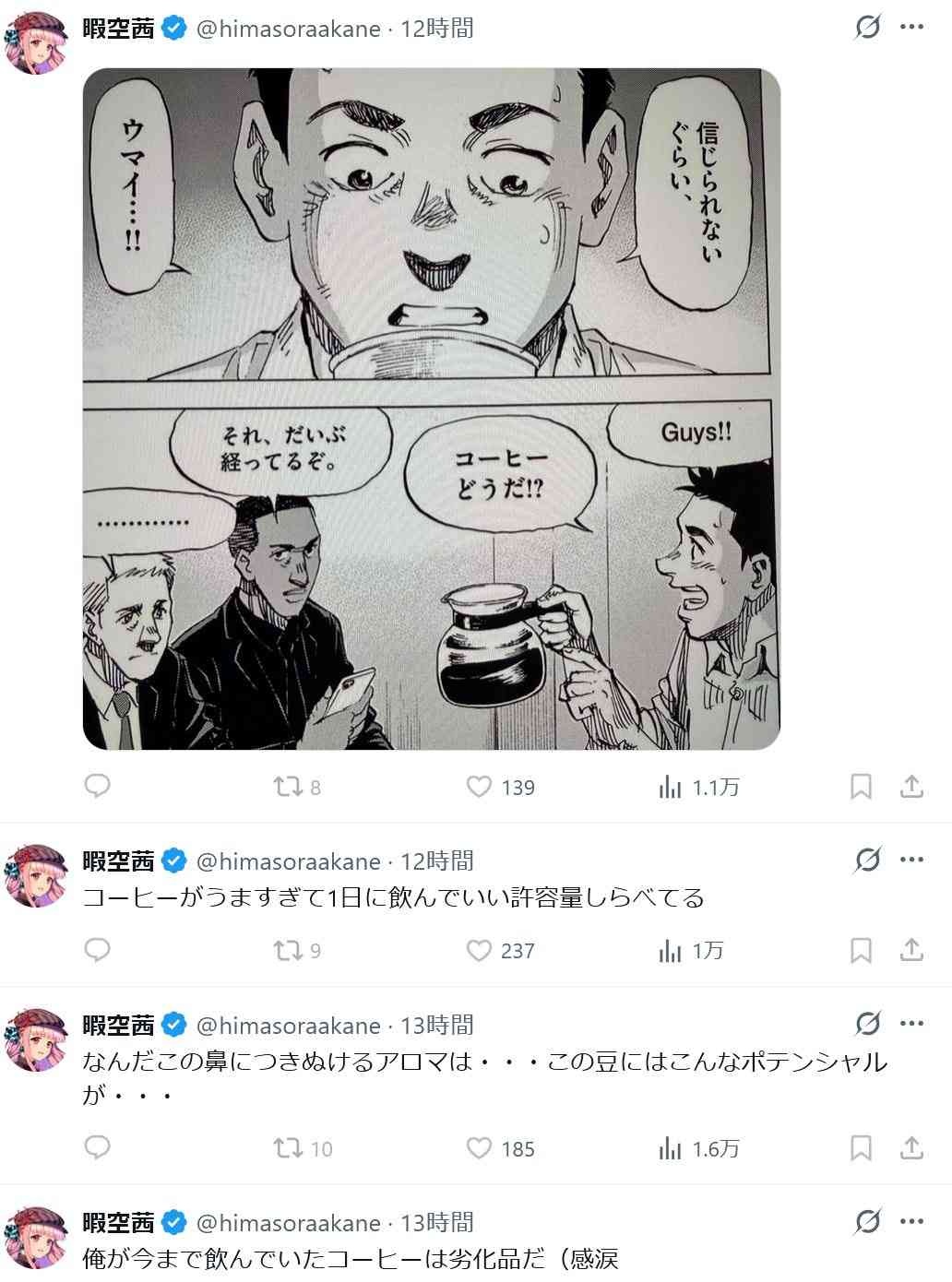Share the manga image post
This screenshot has height=1282, width=952.
click(911, 787)
